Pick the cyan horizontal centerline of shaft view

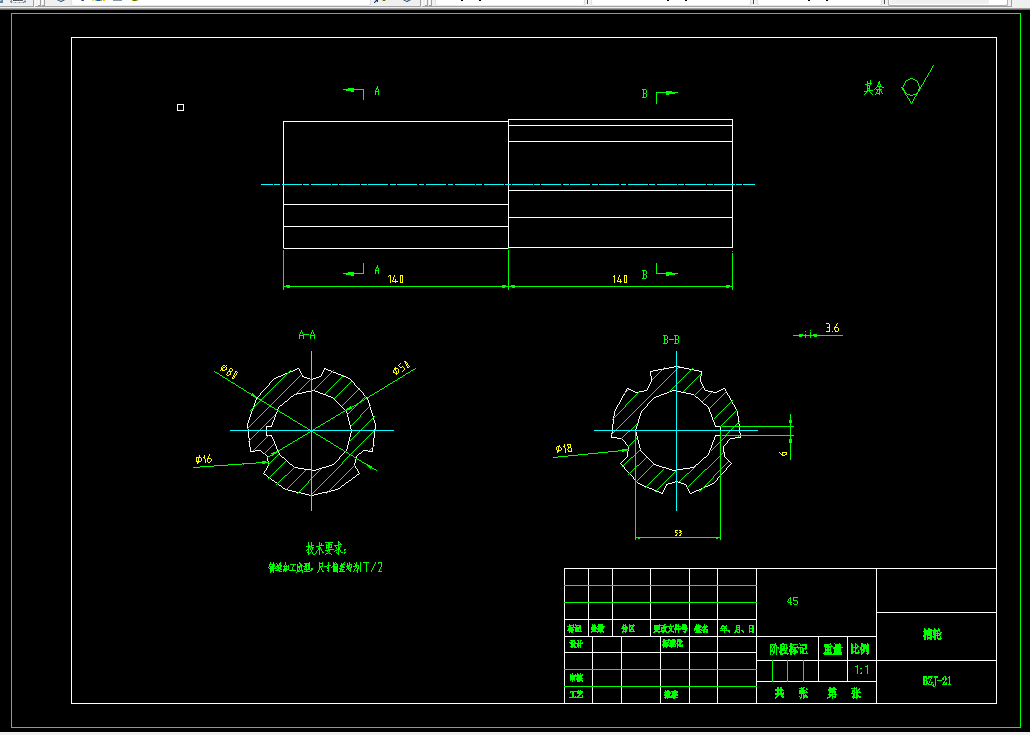[508, 185]
